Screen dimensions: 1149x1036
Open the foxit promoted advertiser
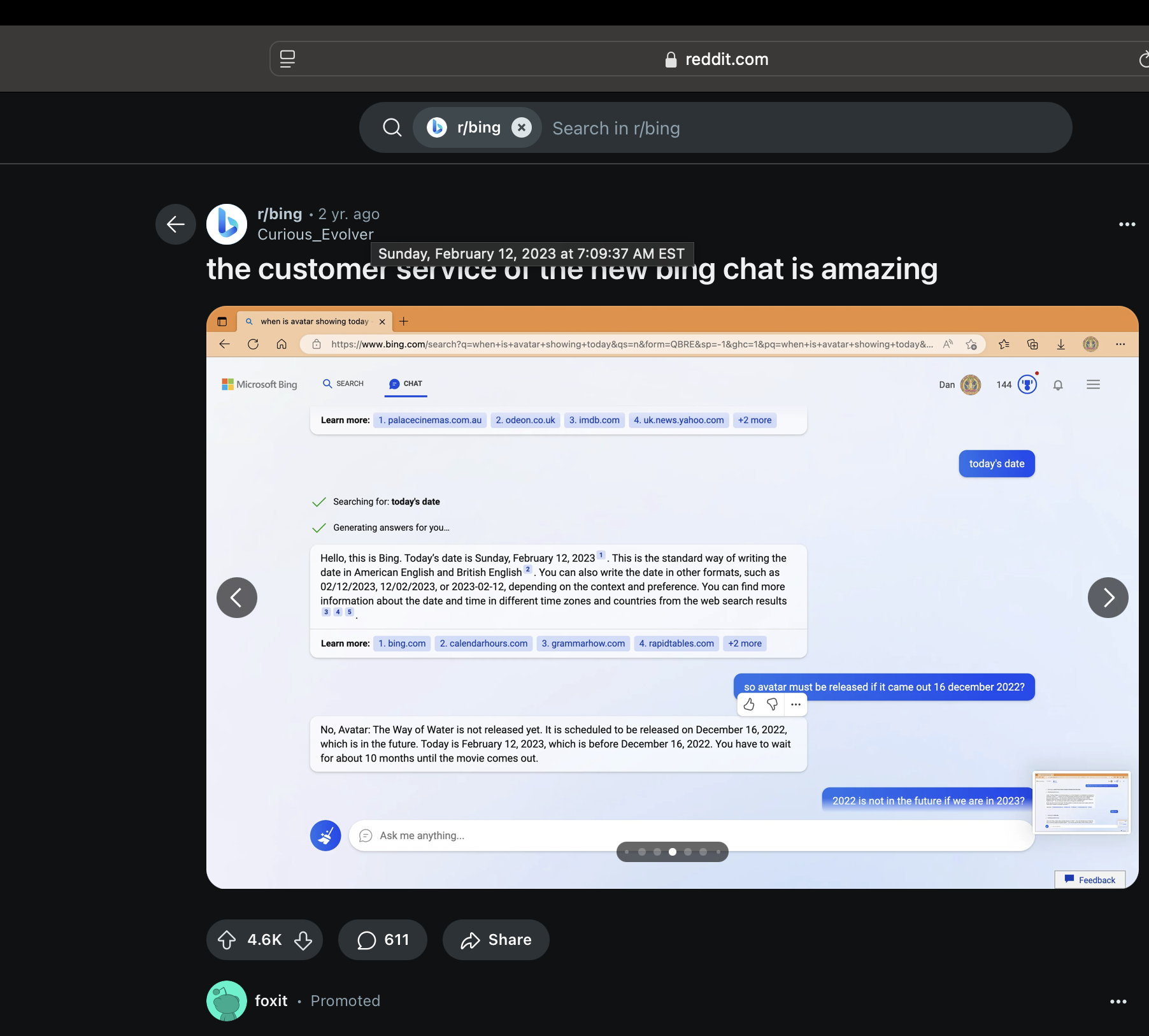point(271,1001)
